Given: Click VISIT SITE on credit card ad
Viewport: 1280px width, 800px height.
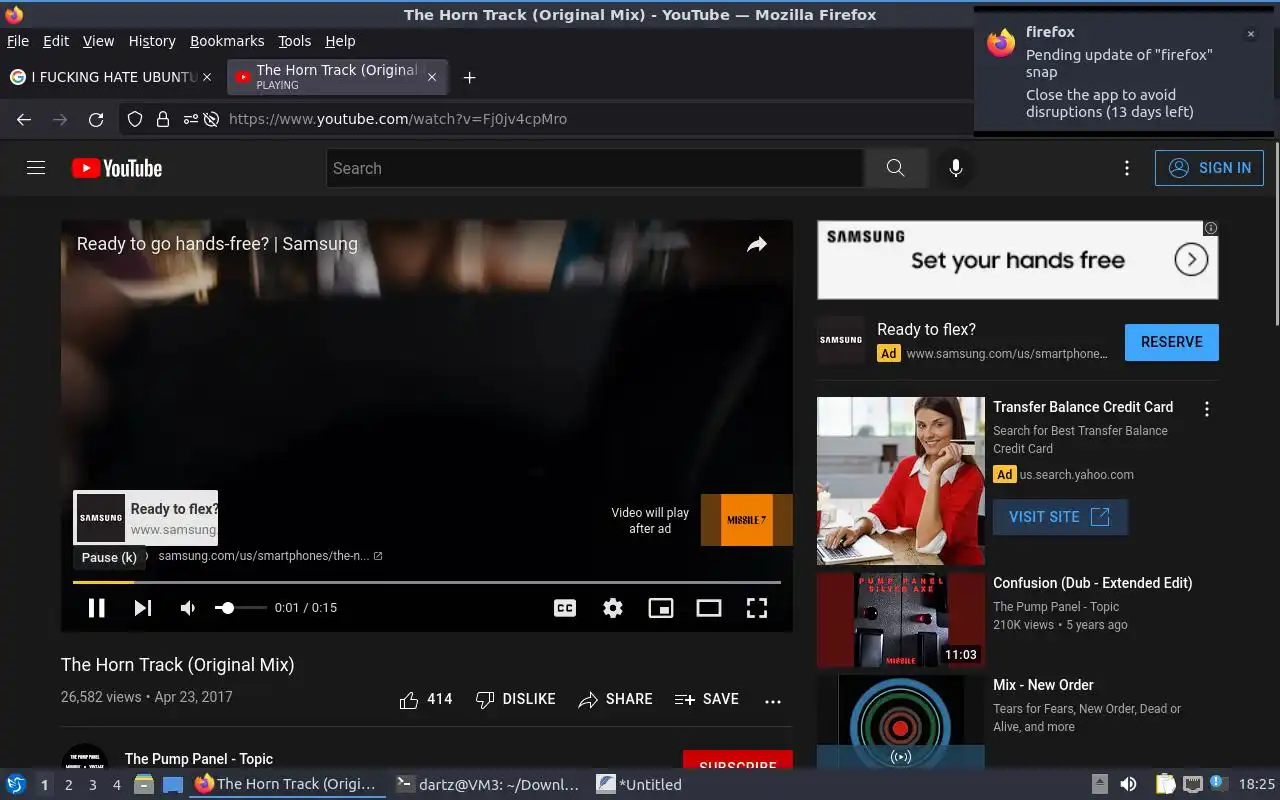Looking at the screenshot, I should pos(1060,517).
